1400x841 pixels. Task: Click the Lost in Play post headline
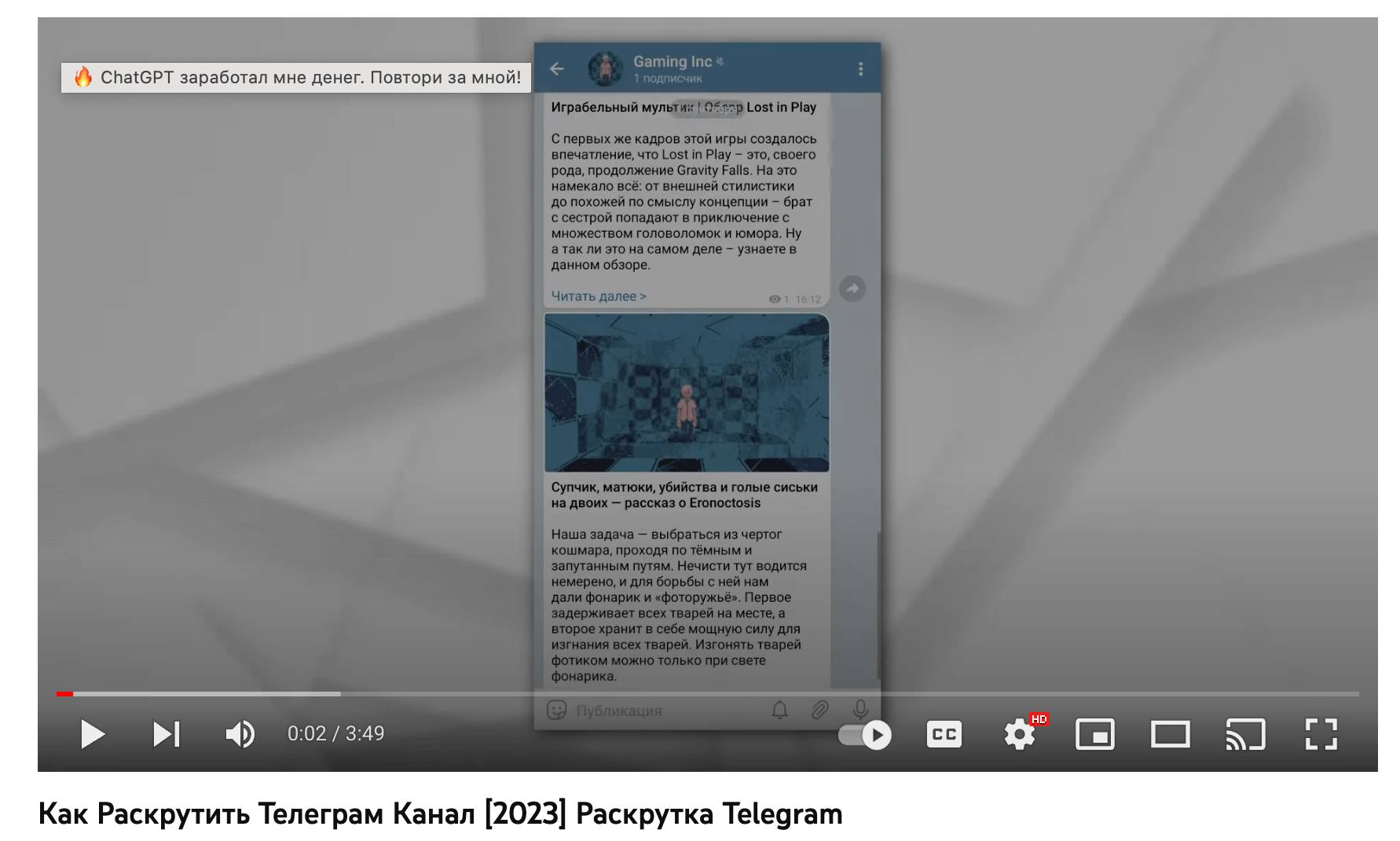tap(684, 107)
